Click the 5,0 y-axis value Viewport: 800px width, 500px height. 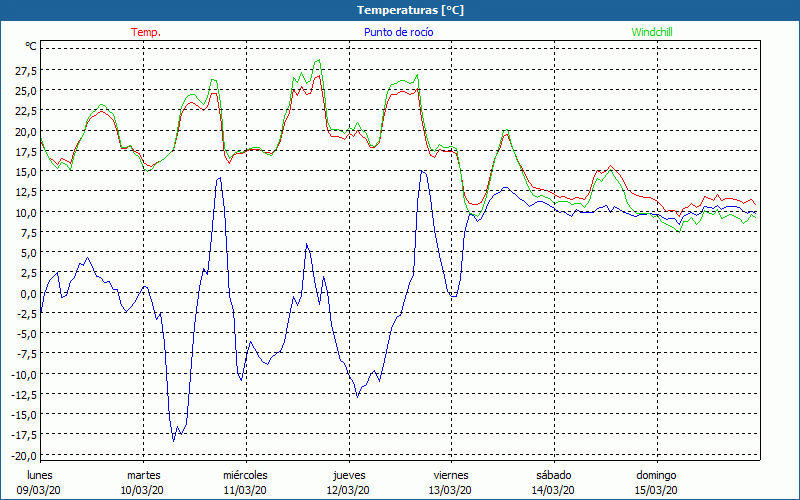(28, 253)
